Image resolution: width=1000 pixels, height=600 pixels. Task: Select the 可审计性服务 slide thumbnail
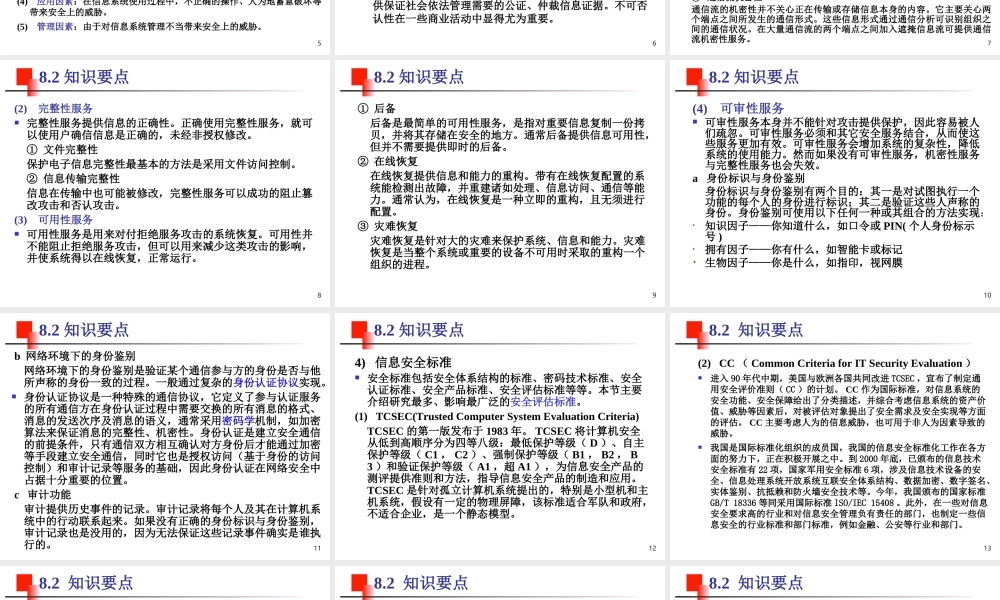(x=835, y=180)
